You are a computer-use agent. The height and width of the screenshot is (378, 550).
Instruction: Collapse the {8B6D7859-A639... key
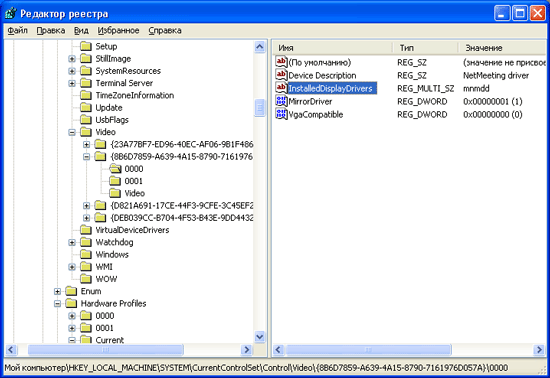pos(87,157)
